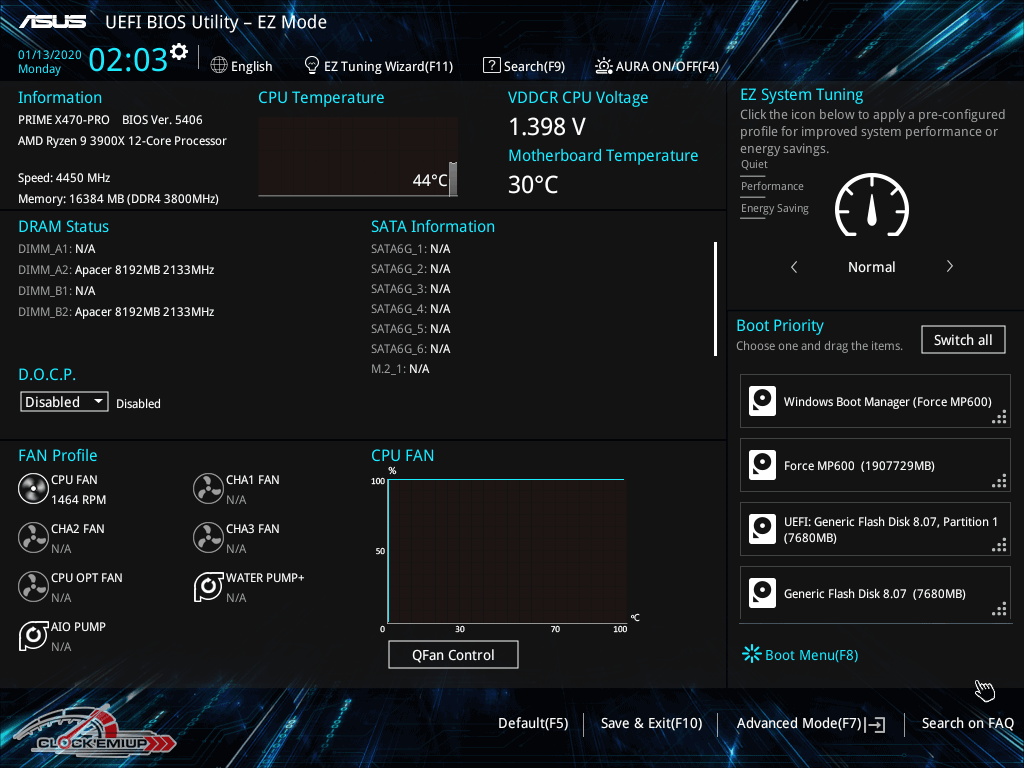The width and height of the screenshot is (1024, 768).
Task: Click the AIO PUMP icon
Action: (33, 636)
